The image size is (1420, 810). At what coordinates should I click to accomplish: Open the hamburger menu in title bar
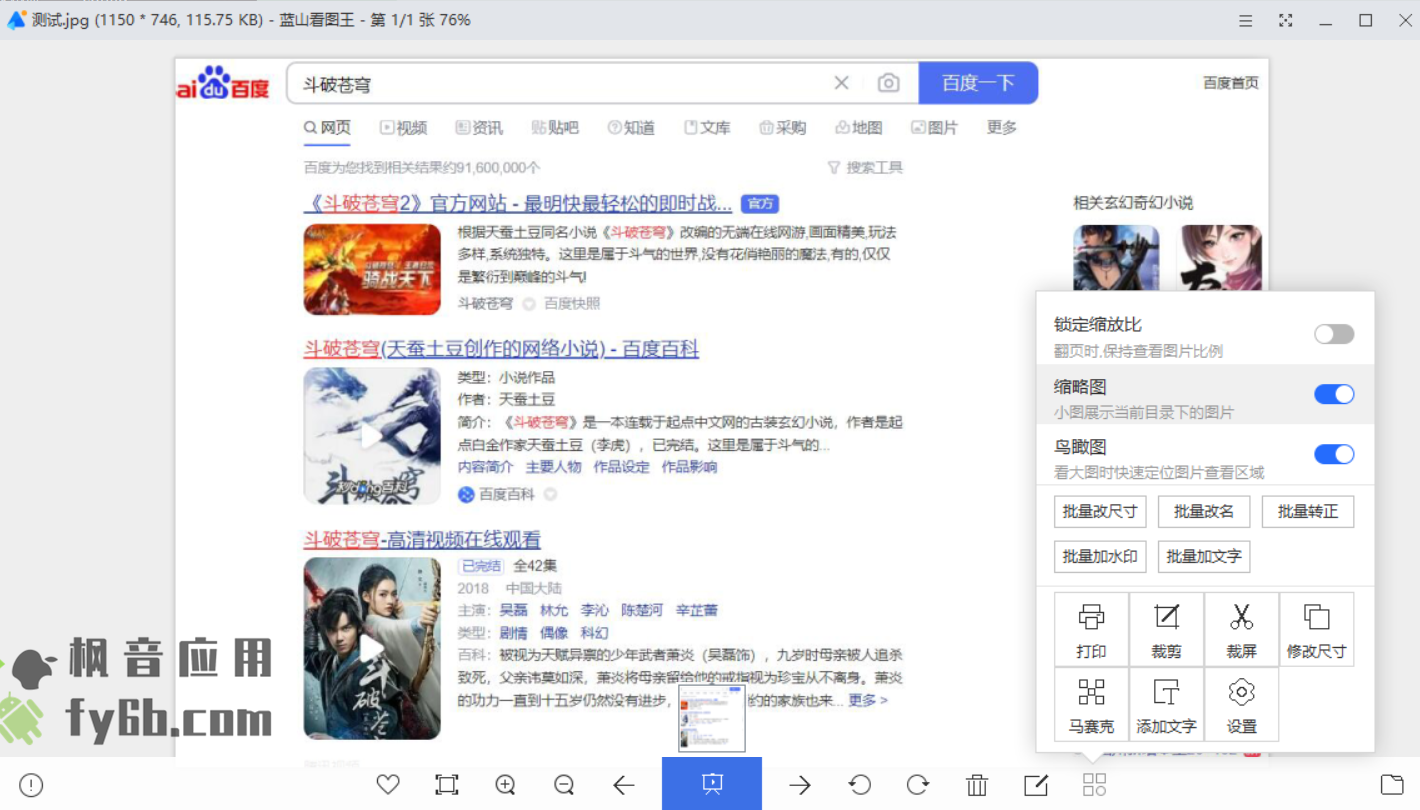tap(1245, 20)
